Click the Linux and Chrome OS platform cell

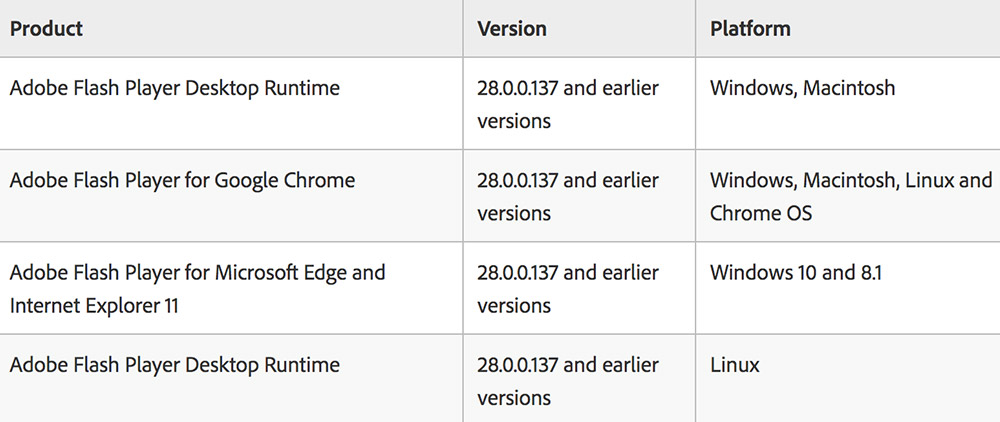[848, 196]
